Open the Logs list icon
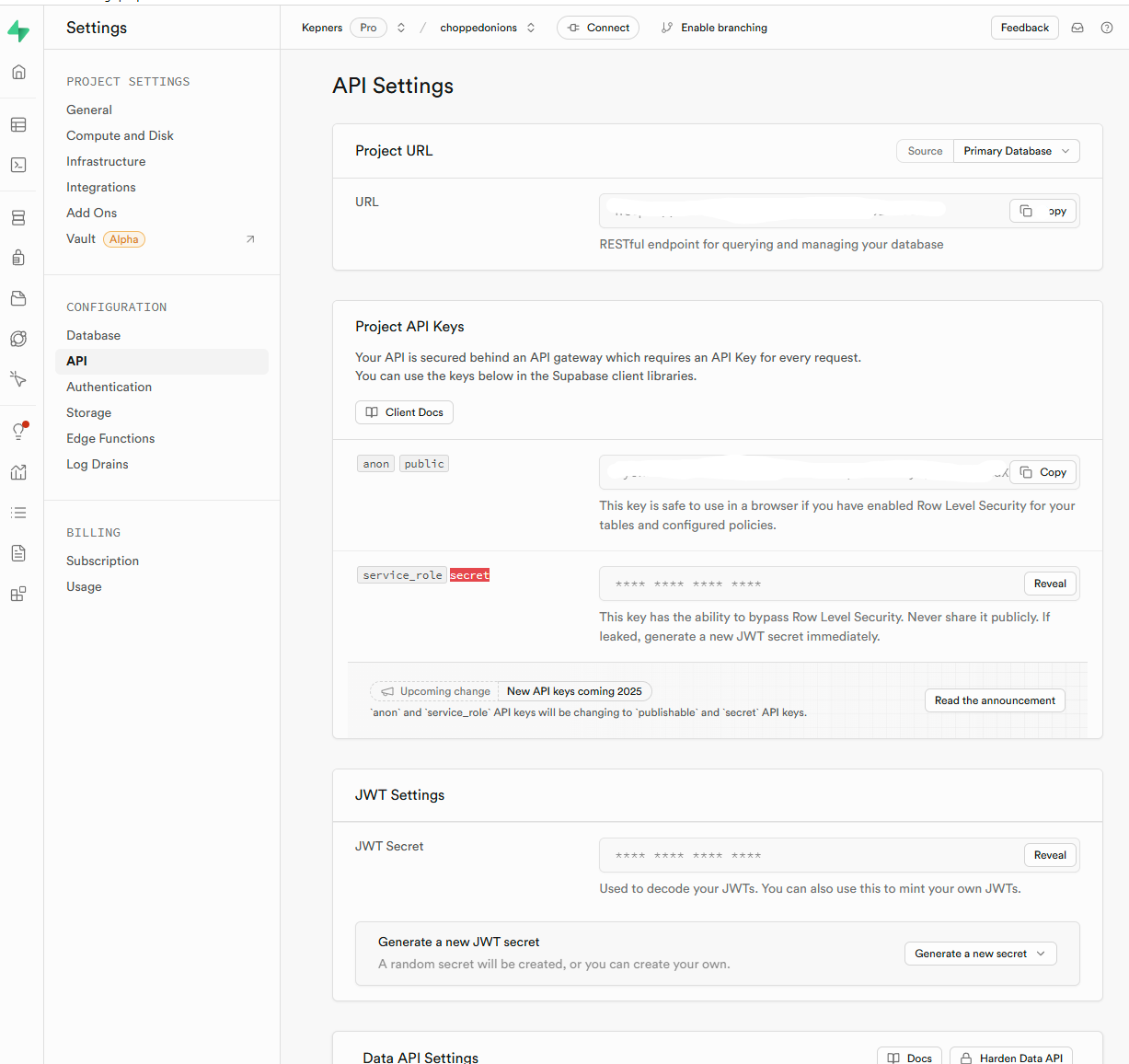 coord(18,513)
